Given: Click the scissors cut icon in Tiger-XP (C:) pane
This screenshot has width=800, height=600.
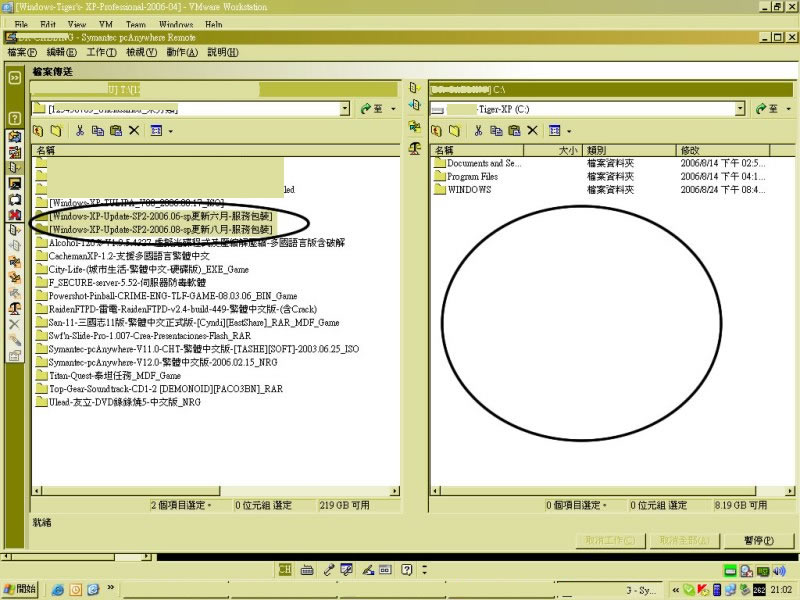Looking at the screenshot, I should click(x=478, y=131).
